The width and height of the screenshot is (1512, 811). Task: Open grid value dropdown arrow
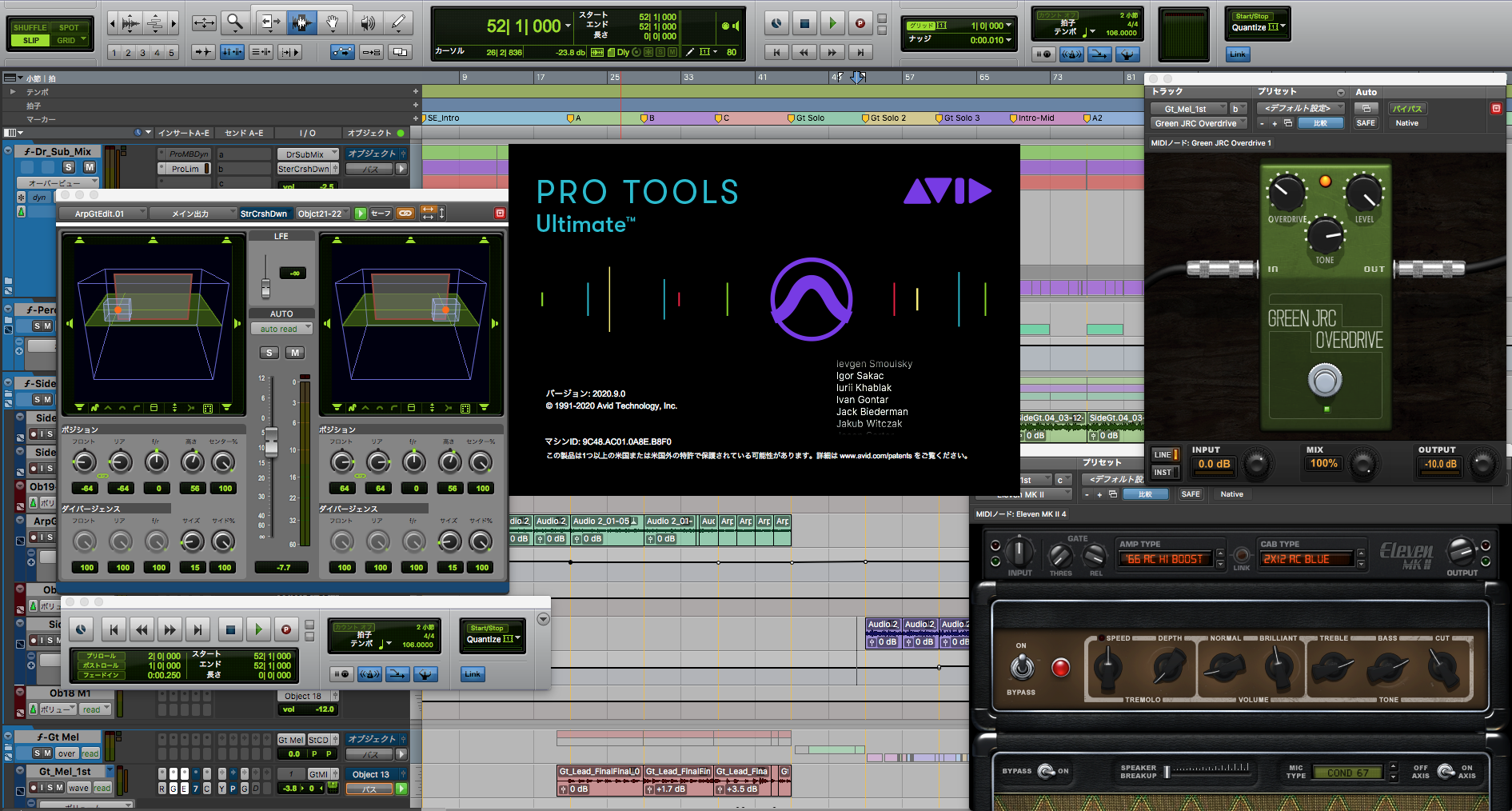point(1008,26)
